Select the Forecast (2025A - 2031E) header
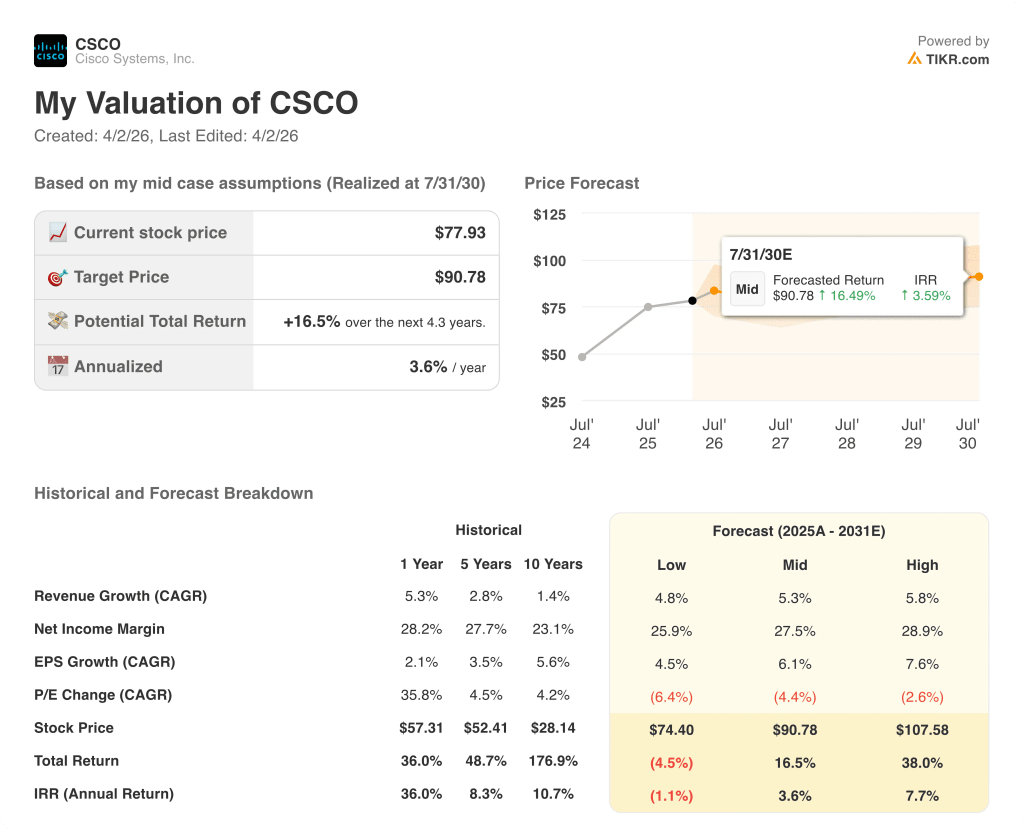Viewport: 1024px width, 832px height. pyautogui.click(x=798, y=531)
